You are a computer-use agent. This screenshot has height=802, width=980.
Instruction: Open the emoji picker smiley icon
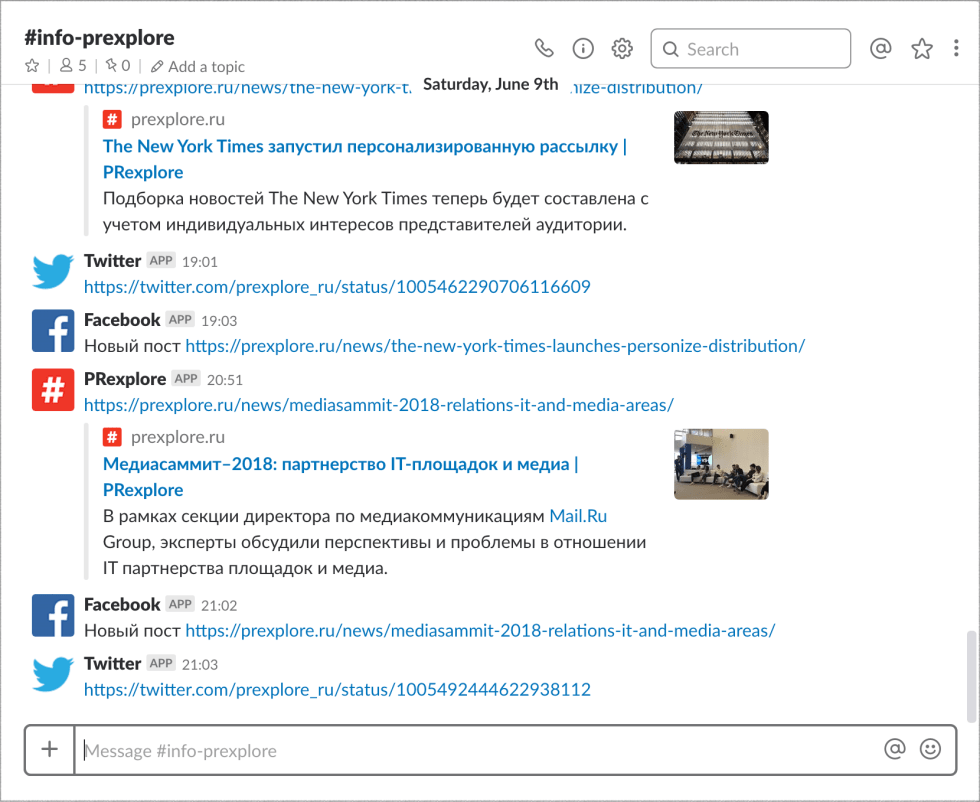(x=930, y=749)
